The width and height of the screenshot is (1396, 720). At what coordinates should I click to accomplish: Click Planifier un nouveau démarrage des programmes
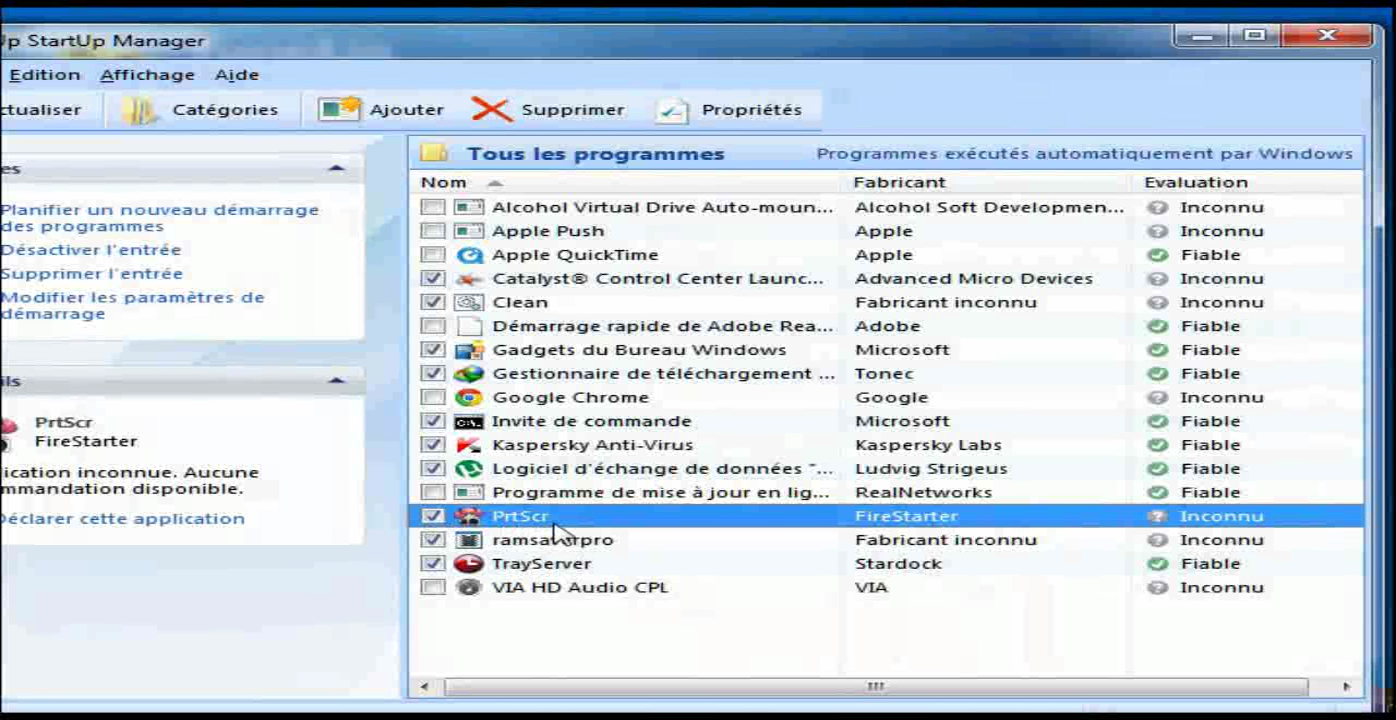159,218
